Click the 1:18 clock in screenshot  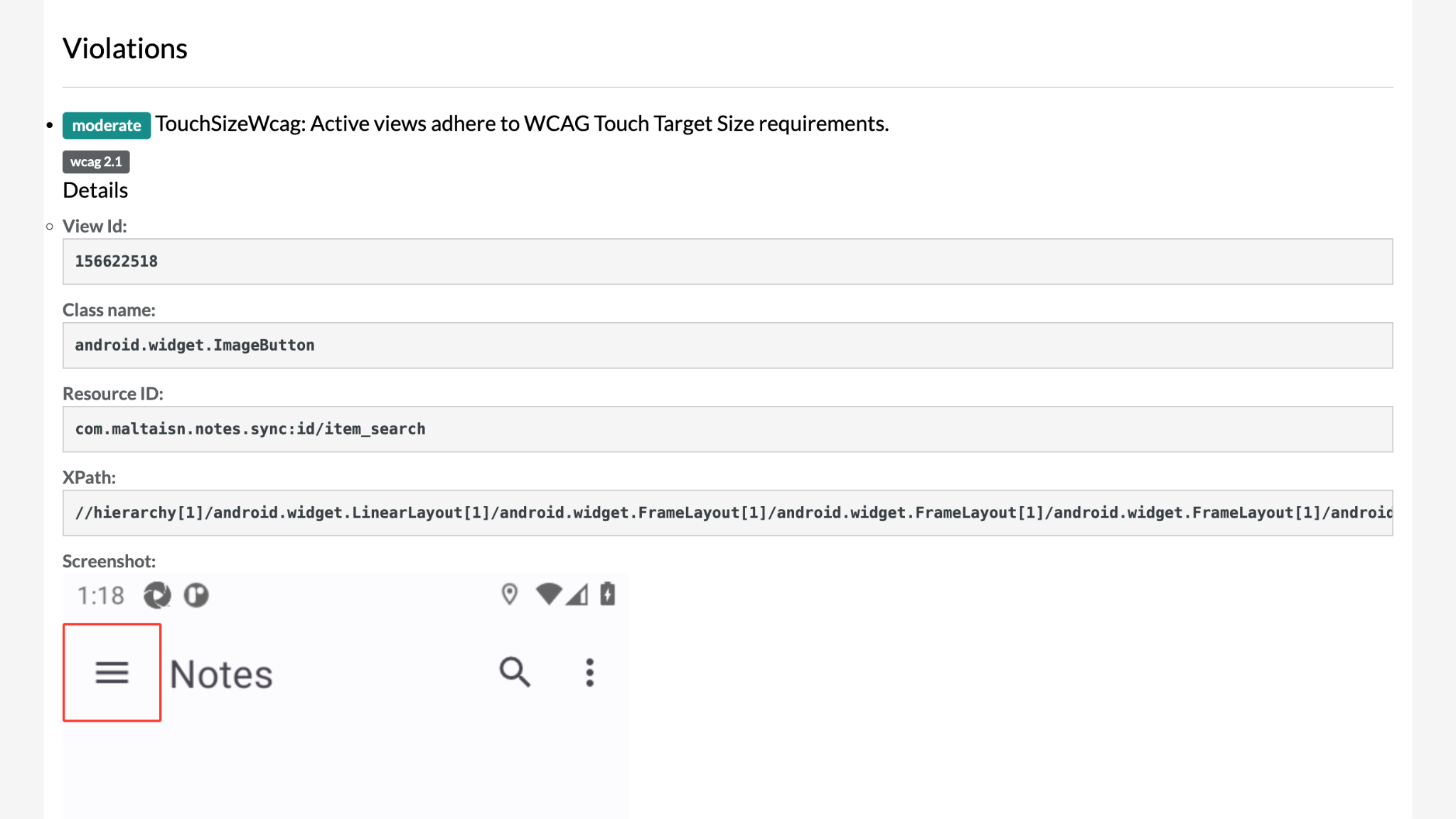100,596
